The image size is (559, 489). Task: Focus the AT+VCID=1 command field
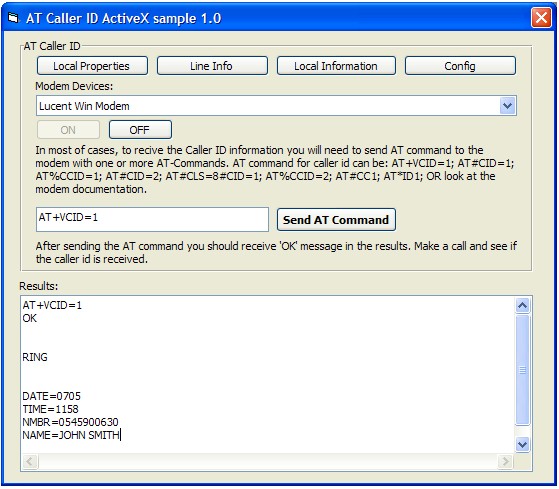click(152, 219)
